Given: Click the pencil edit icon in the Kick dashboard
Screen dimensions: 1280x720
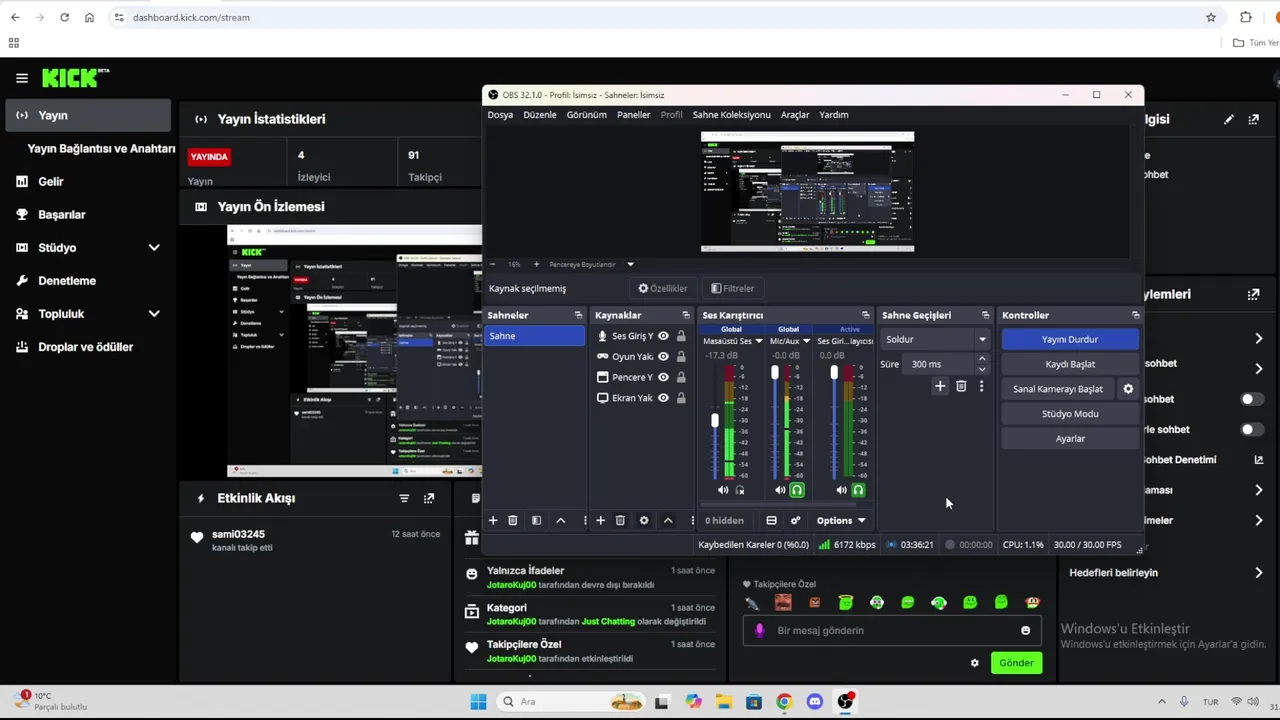Looking at the screenshot, I should click(1229, 119).
